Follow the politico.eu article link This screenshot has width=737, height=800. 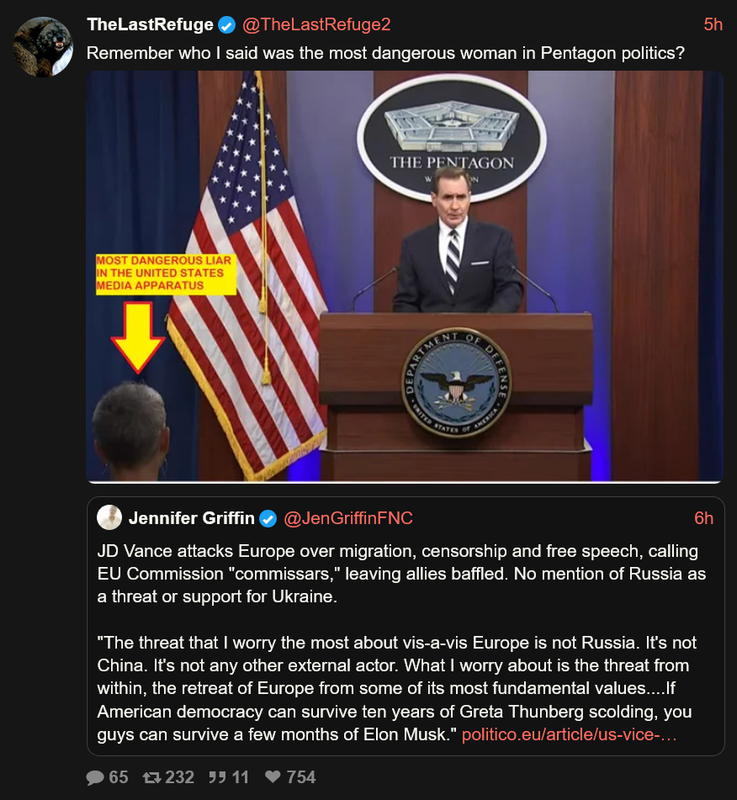click(569, 735)
